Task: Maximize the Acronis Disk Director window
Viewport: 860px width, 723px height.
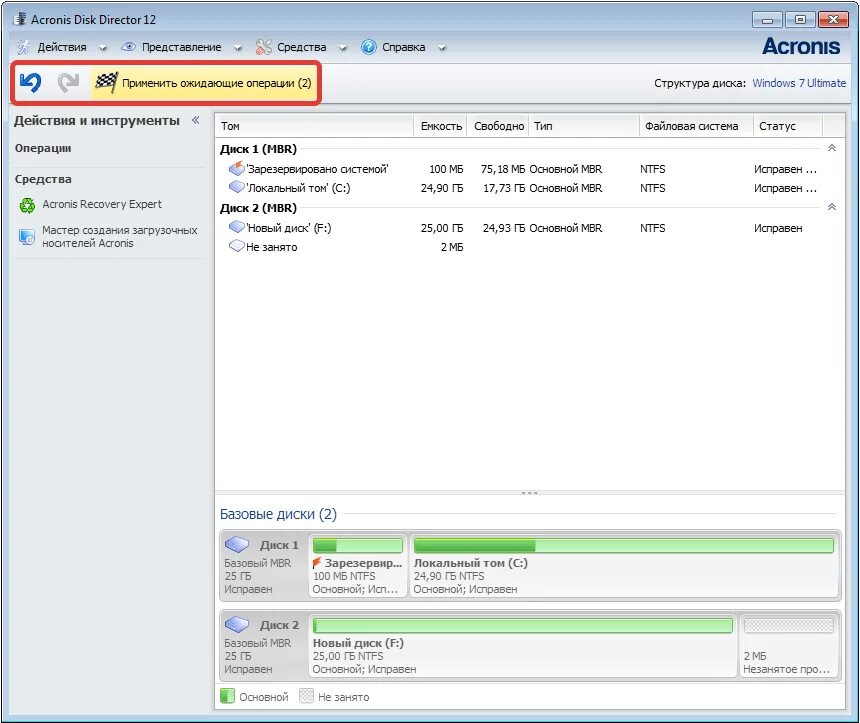Action: click(x=800, y=20)
